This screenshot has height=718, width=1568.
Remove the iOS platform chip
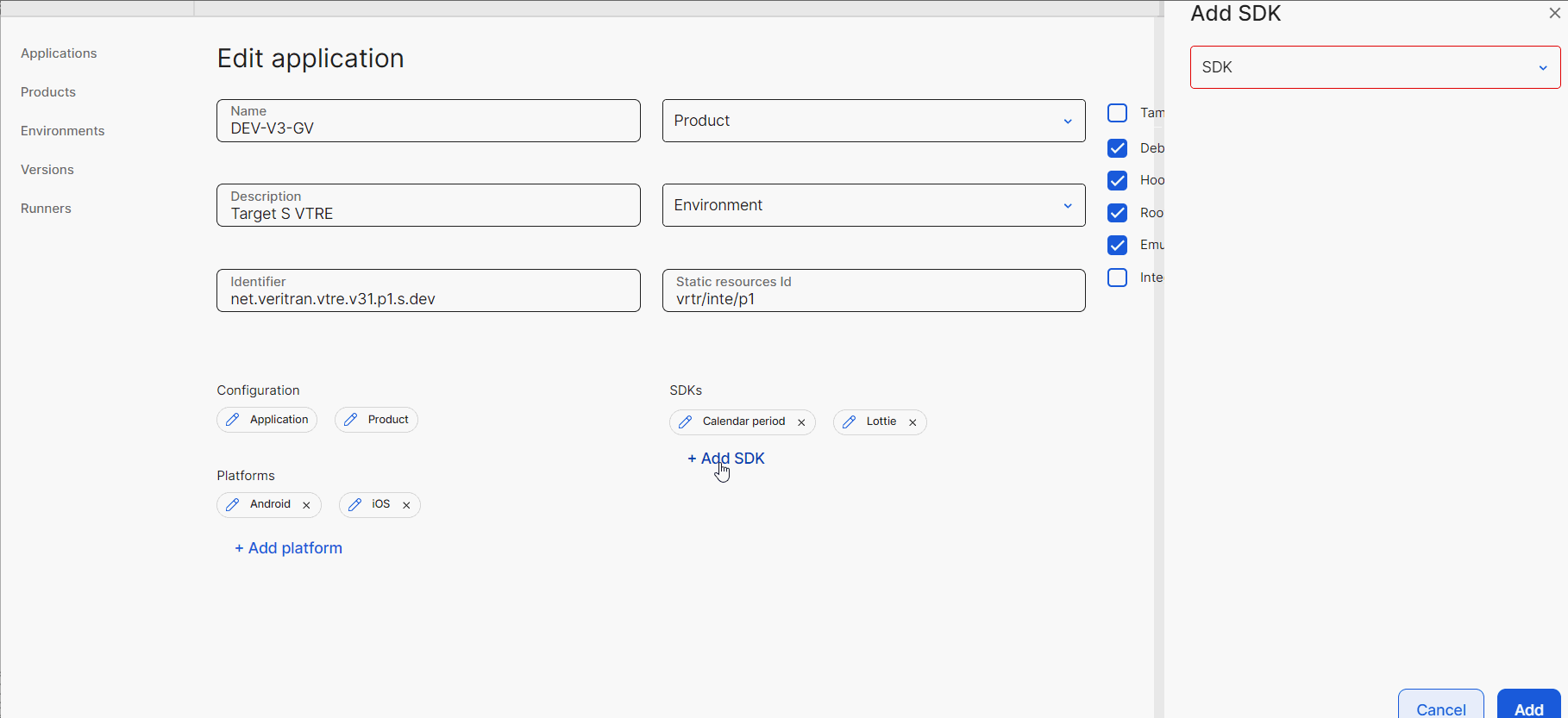tap(406, 505)
